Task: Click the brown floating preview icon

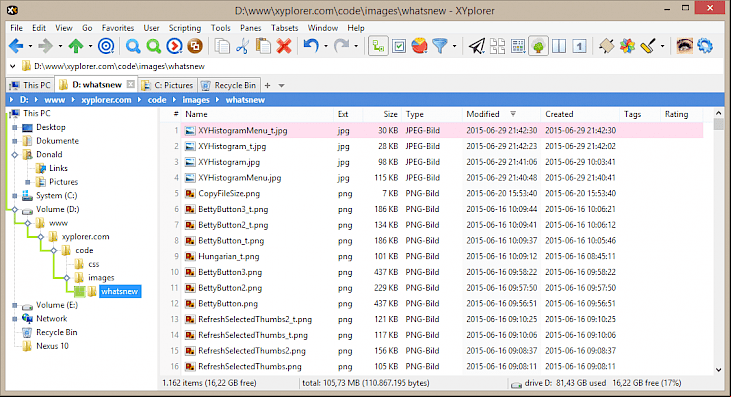Action: (195, 46)
